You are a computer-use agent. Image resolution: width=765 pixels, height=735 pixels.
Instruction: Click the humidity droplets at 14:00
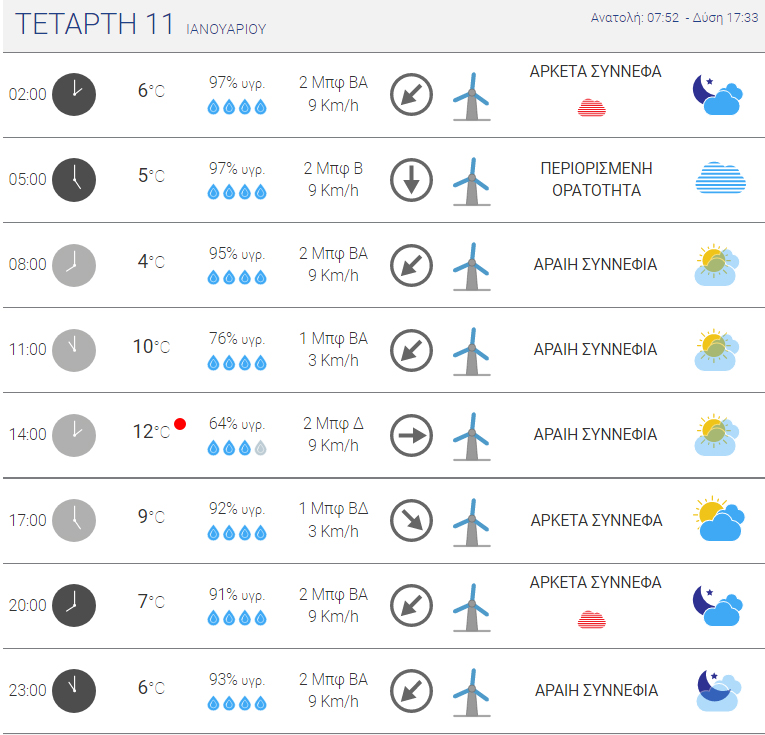[x=237, y=448]
